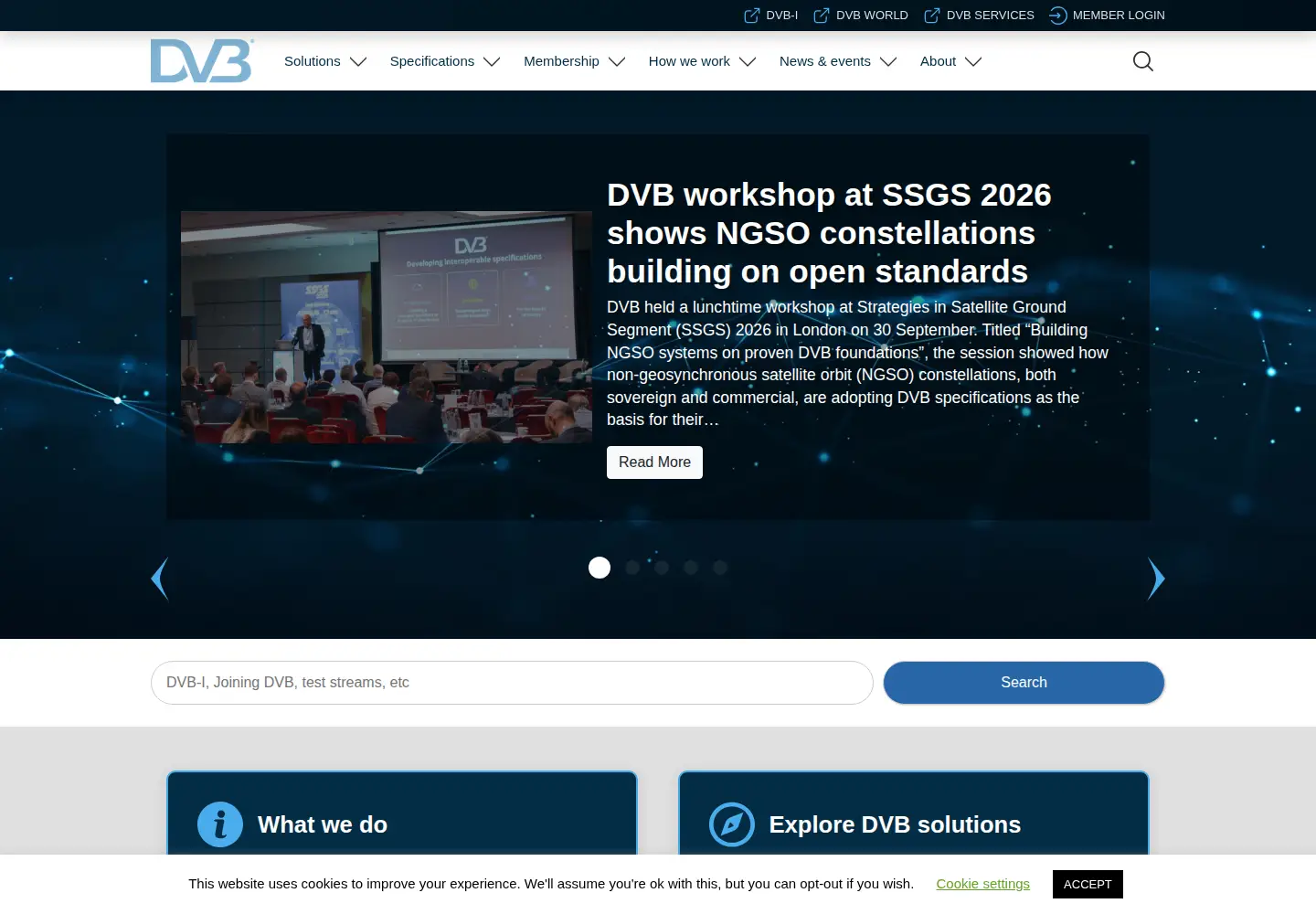
Task: Open the Explore DVB solutions heading
Action: coord(895,824)
